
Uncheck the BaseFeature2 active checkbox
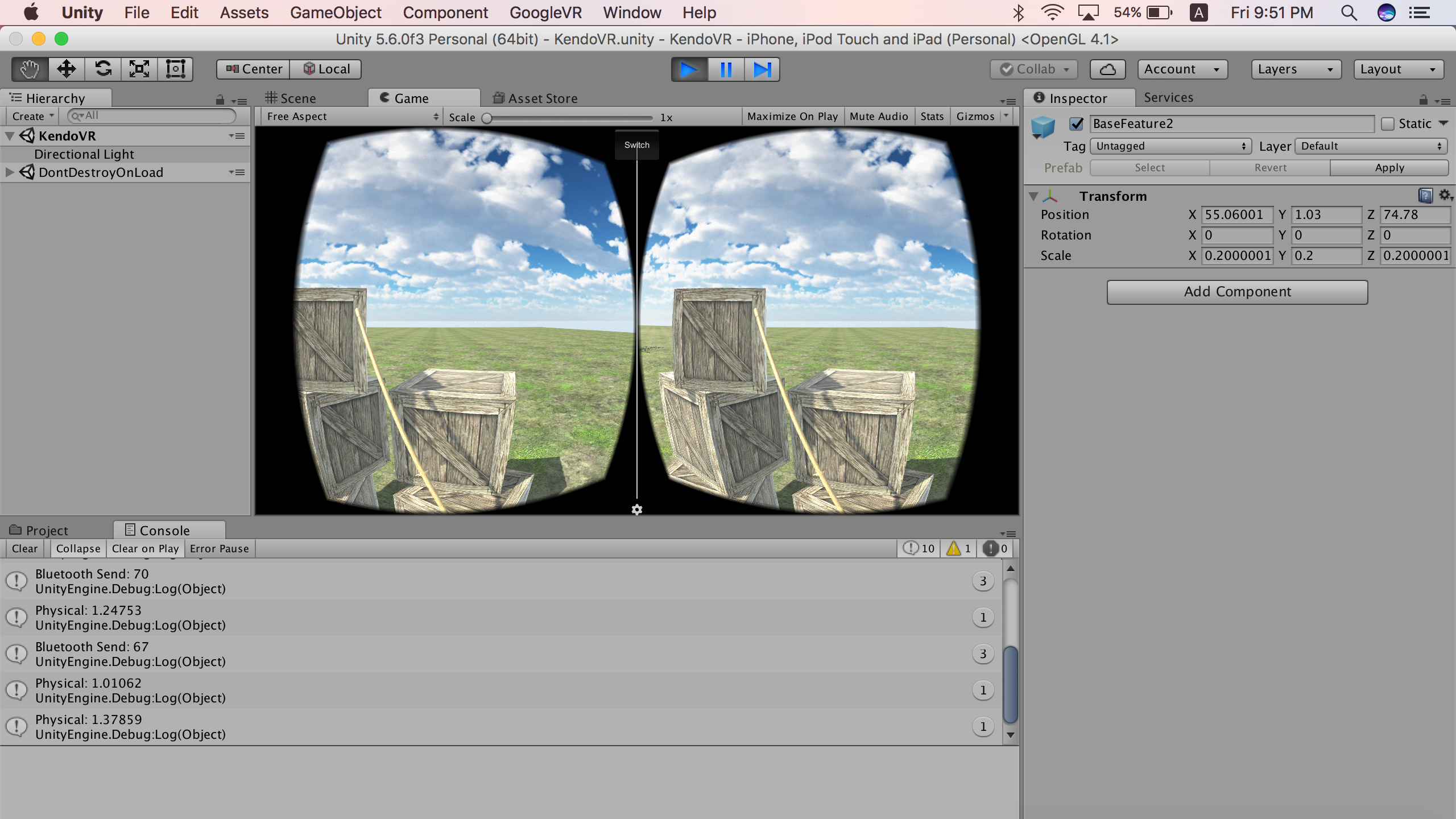(1076, 123)
